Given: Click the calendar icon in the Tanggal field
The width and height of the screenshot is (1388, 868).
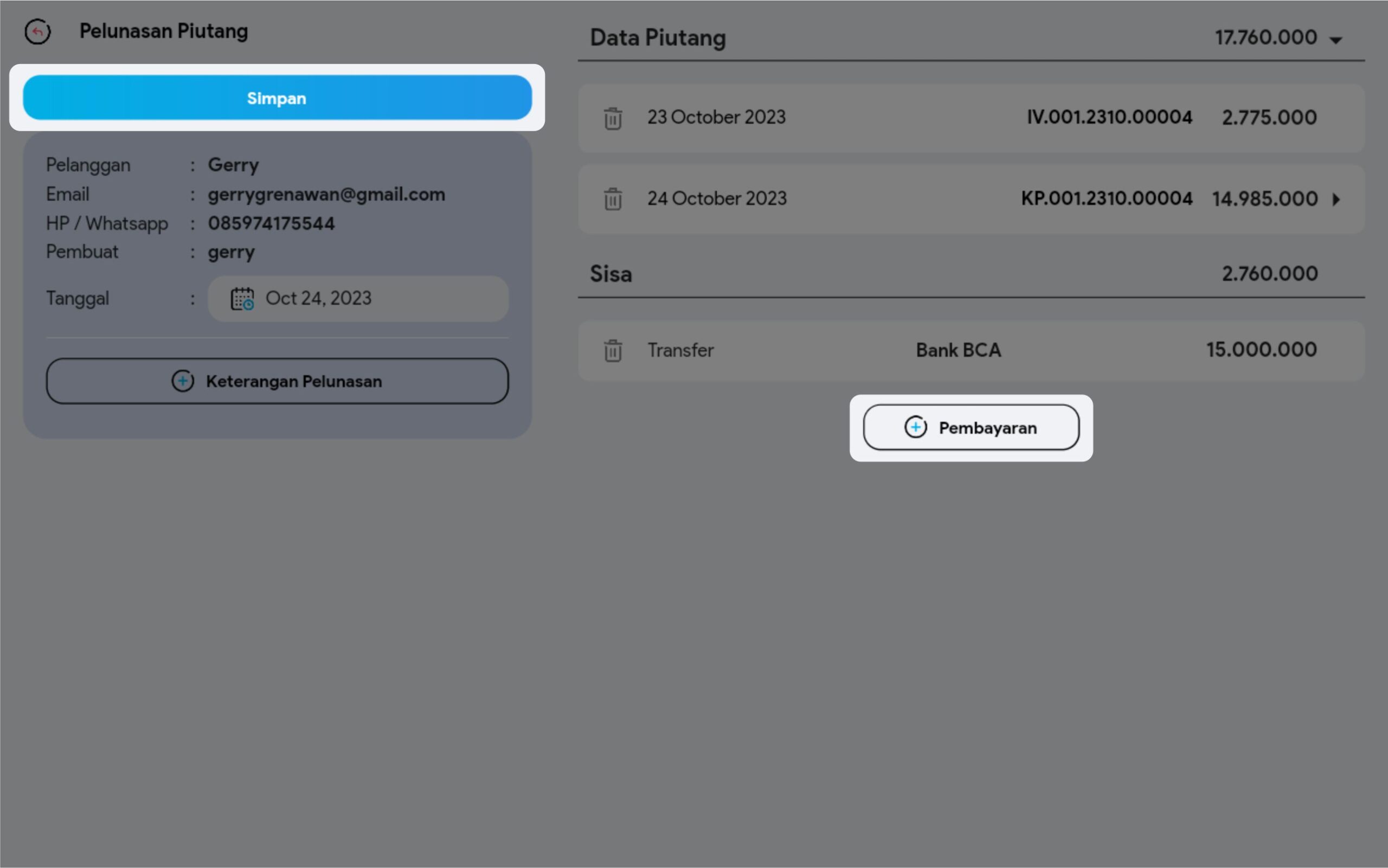Looking at the screenshot, I should pos(242,299).
